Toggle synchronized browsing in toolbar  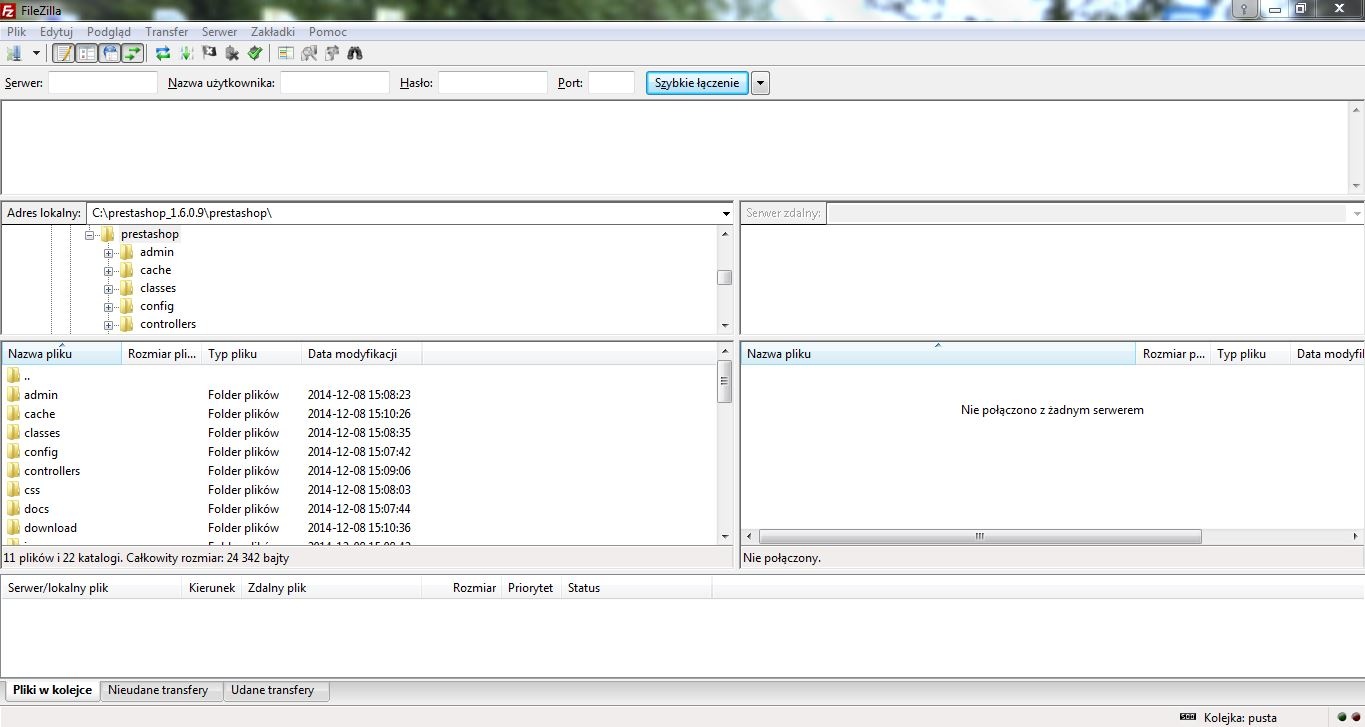[332, 53]
